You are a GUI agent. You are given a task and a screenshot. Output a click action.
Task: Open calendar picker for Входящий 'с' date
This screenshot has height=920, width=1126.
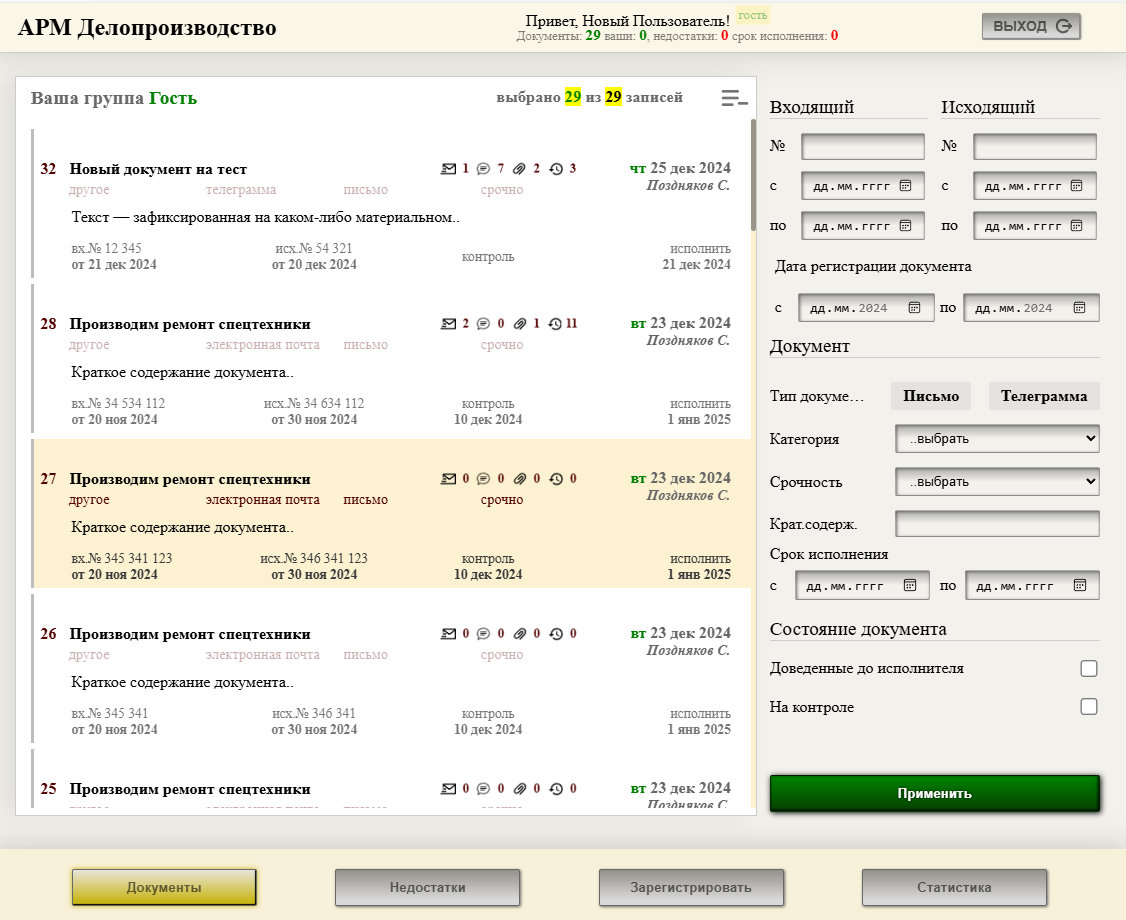[x=906, y=186]
